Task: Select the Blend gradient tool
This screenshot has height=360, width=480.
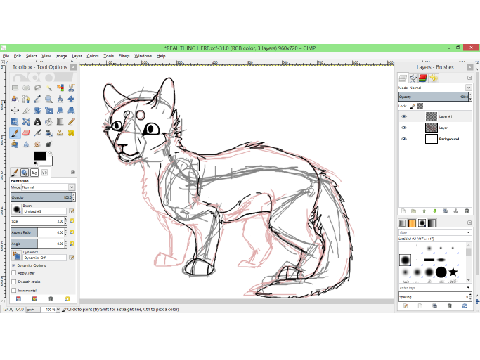Action: [60, 122]
